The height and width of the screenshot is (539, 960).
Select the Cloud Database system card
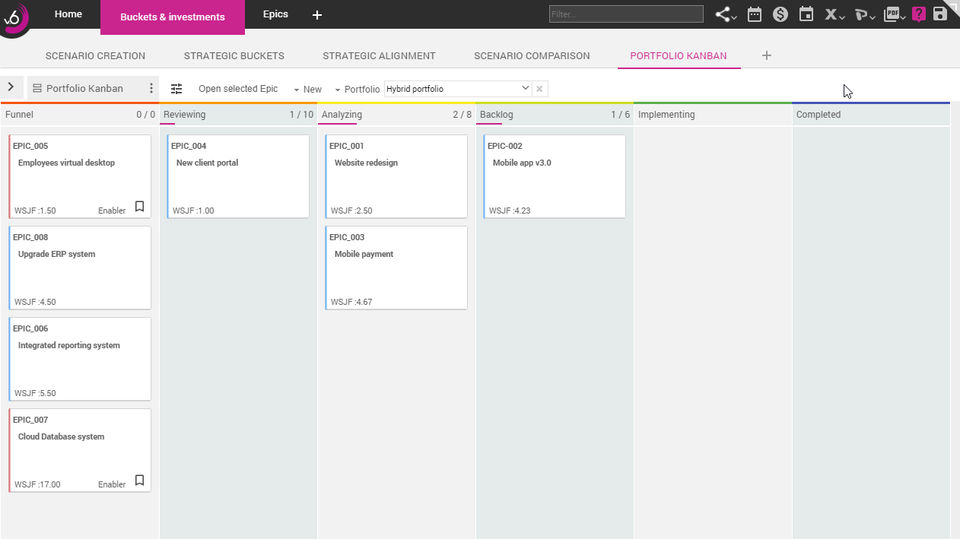(x=80, y=450)
